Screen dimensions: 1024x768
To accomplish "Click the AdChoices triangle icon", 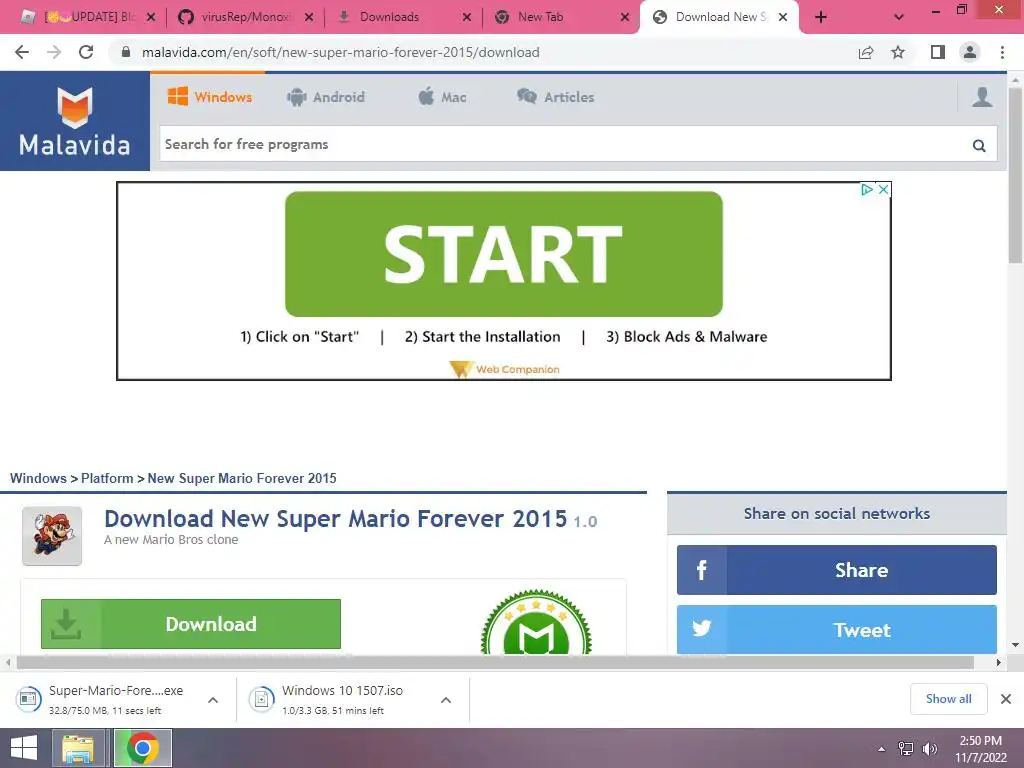I will click(867, 189).
